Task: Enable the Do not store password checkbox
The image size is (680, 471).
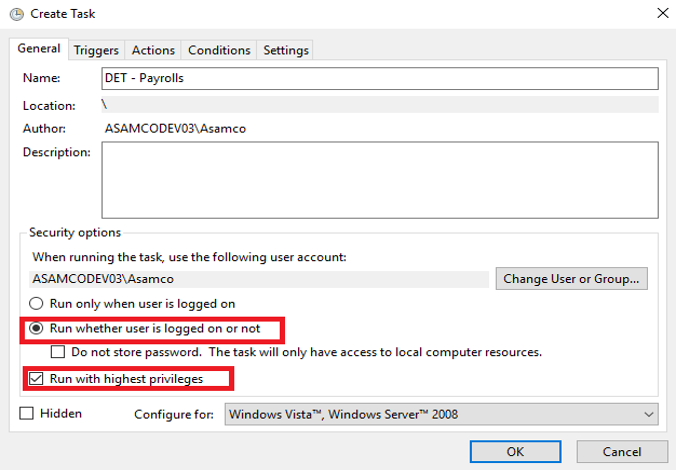Action: (x=59, y=352)
